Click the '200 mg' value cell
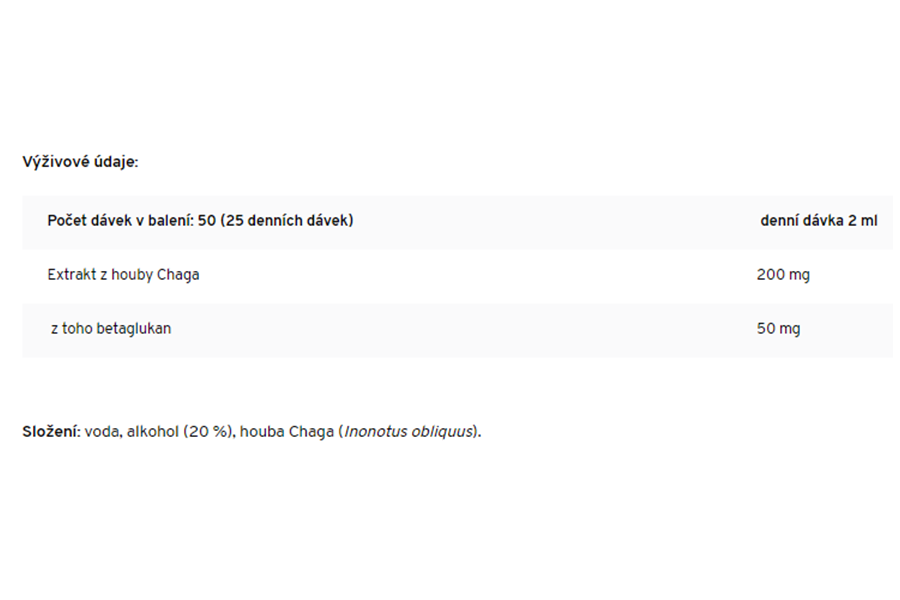The image size is (900, 600). 783,274
